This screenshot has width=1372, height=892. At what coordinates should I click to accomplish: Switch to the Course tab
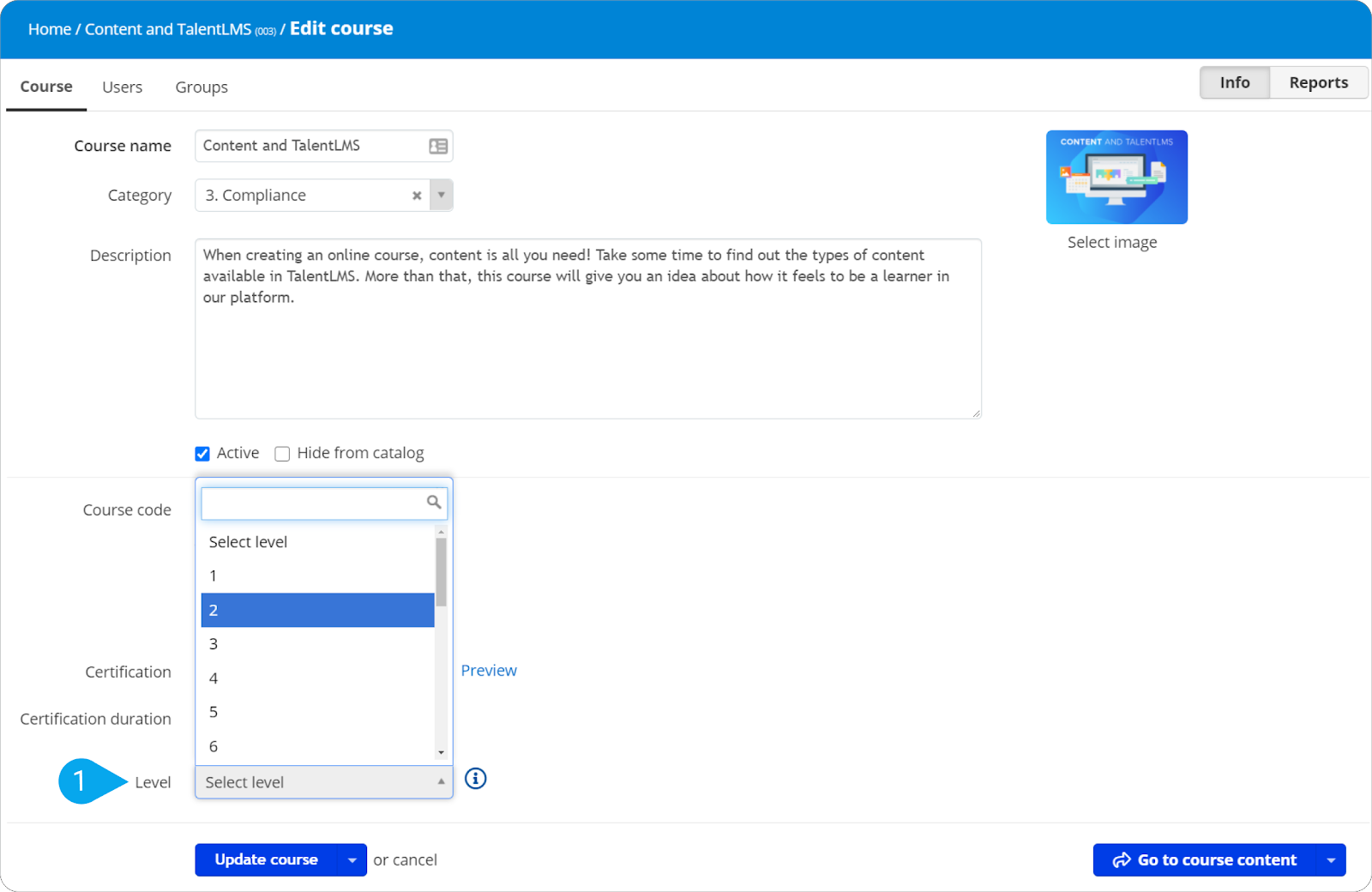tap(46, 87)
